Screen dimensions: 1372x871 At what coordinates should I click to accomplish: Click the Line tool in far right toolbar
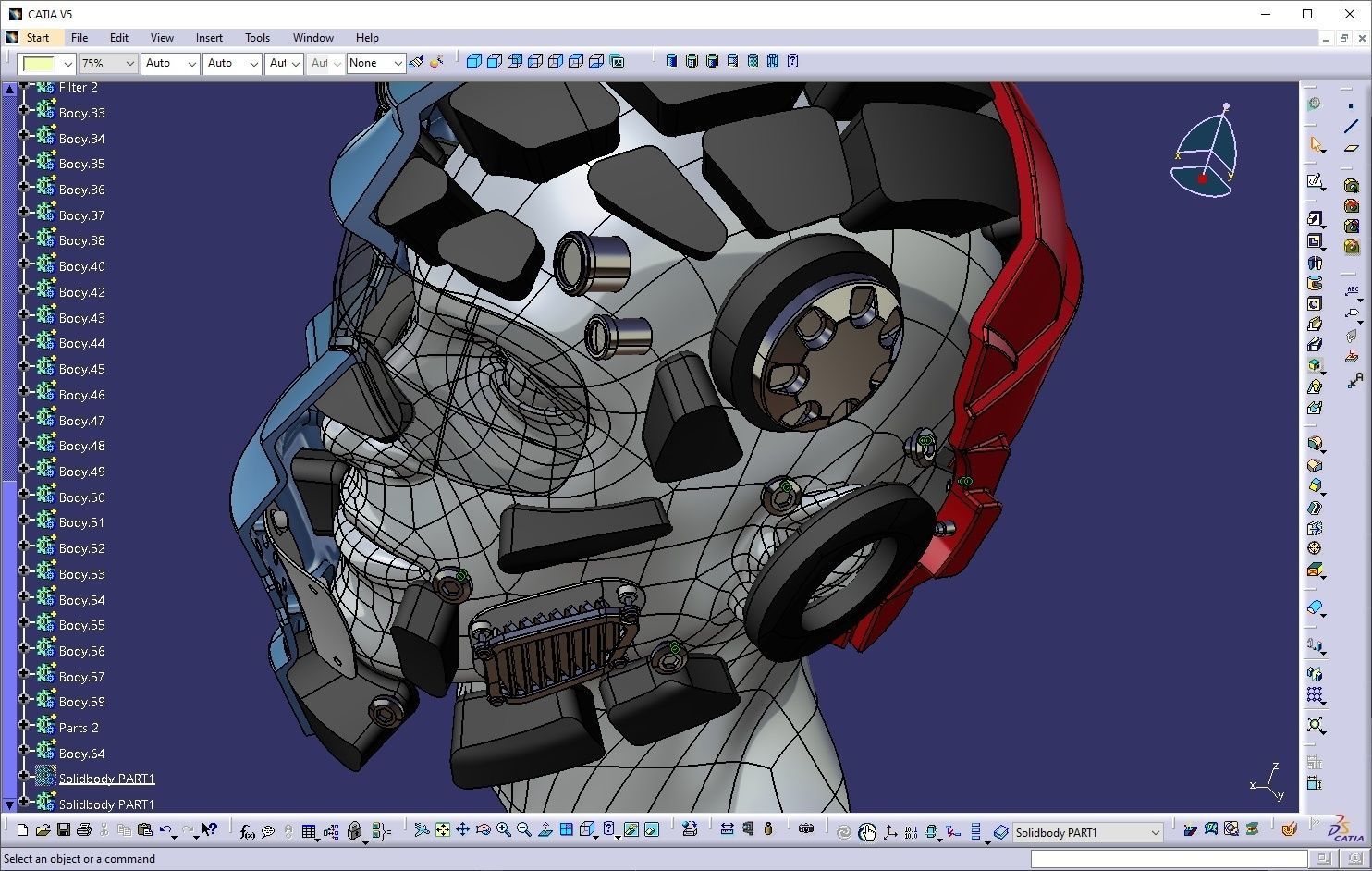[1351, 127]
